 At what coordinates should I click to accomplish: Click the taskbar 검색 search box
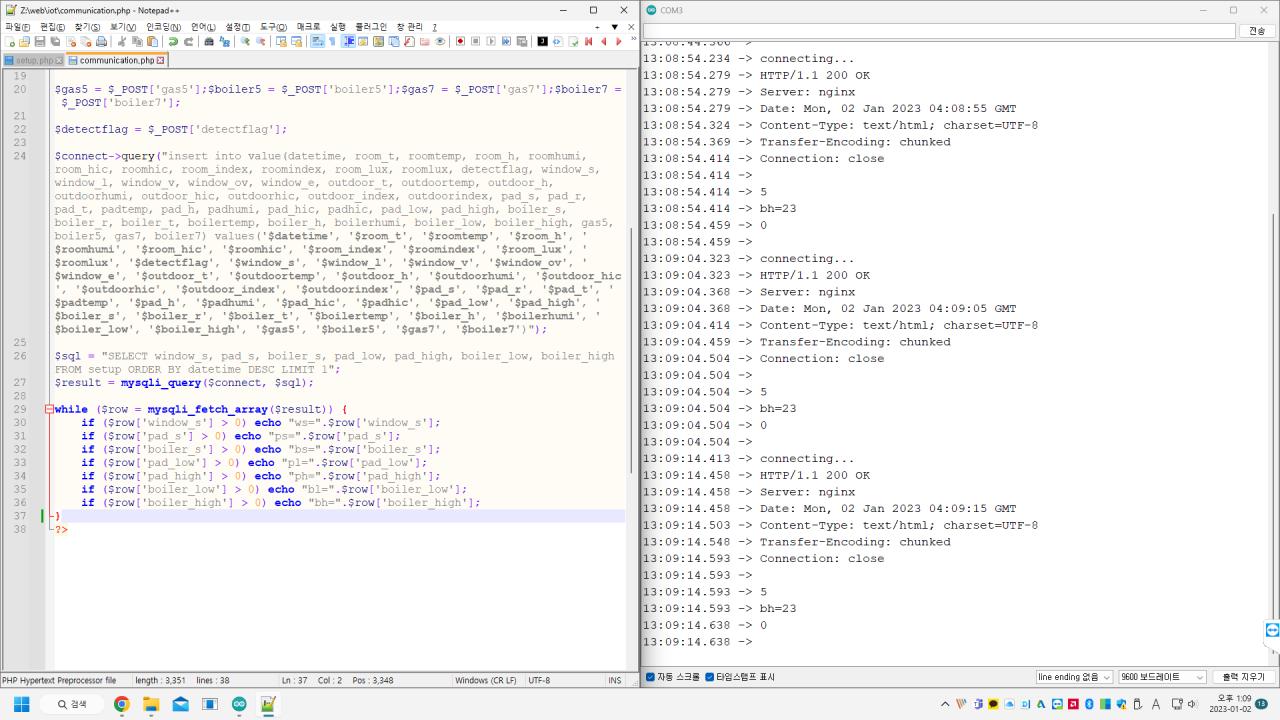[70, 704]
